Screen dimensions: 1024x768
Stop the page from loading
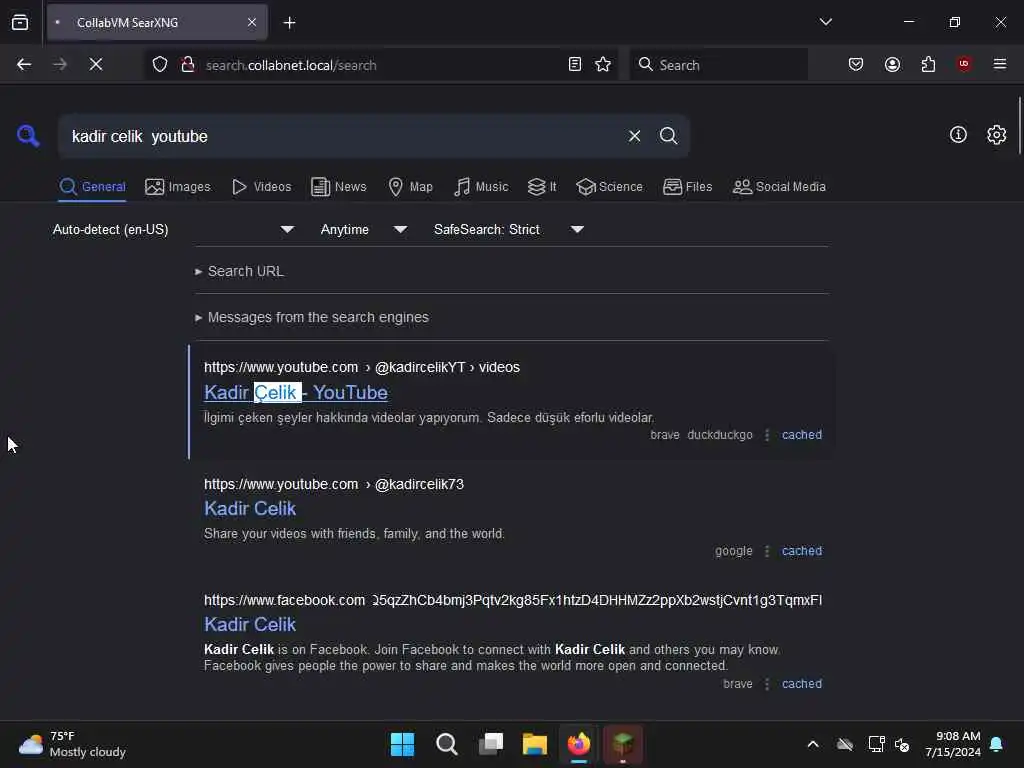pos(96,64)
